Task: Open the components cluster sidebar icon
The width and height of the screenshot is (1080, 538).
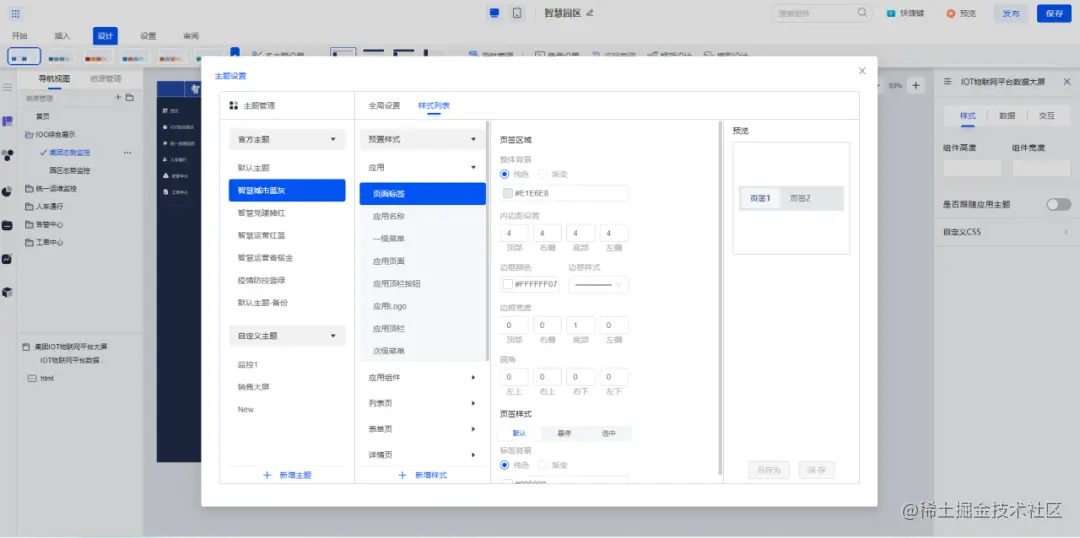Action: (x=8, y=156)
